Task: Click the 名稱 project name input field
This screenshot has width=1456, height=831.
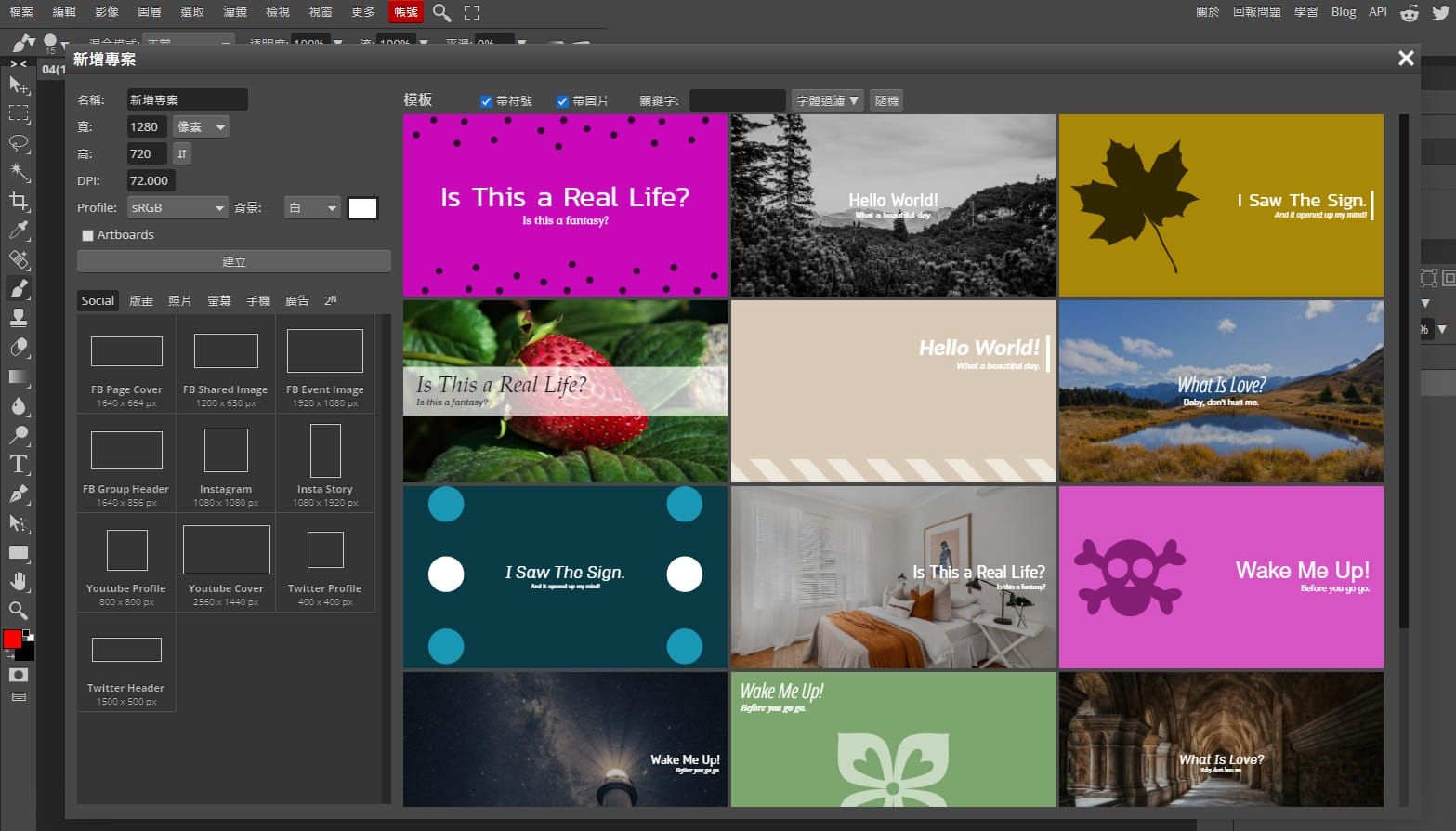Action: coord(187,99)
